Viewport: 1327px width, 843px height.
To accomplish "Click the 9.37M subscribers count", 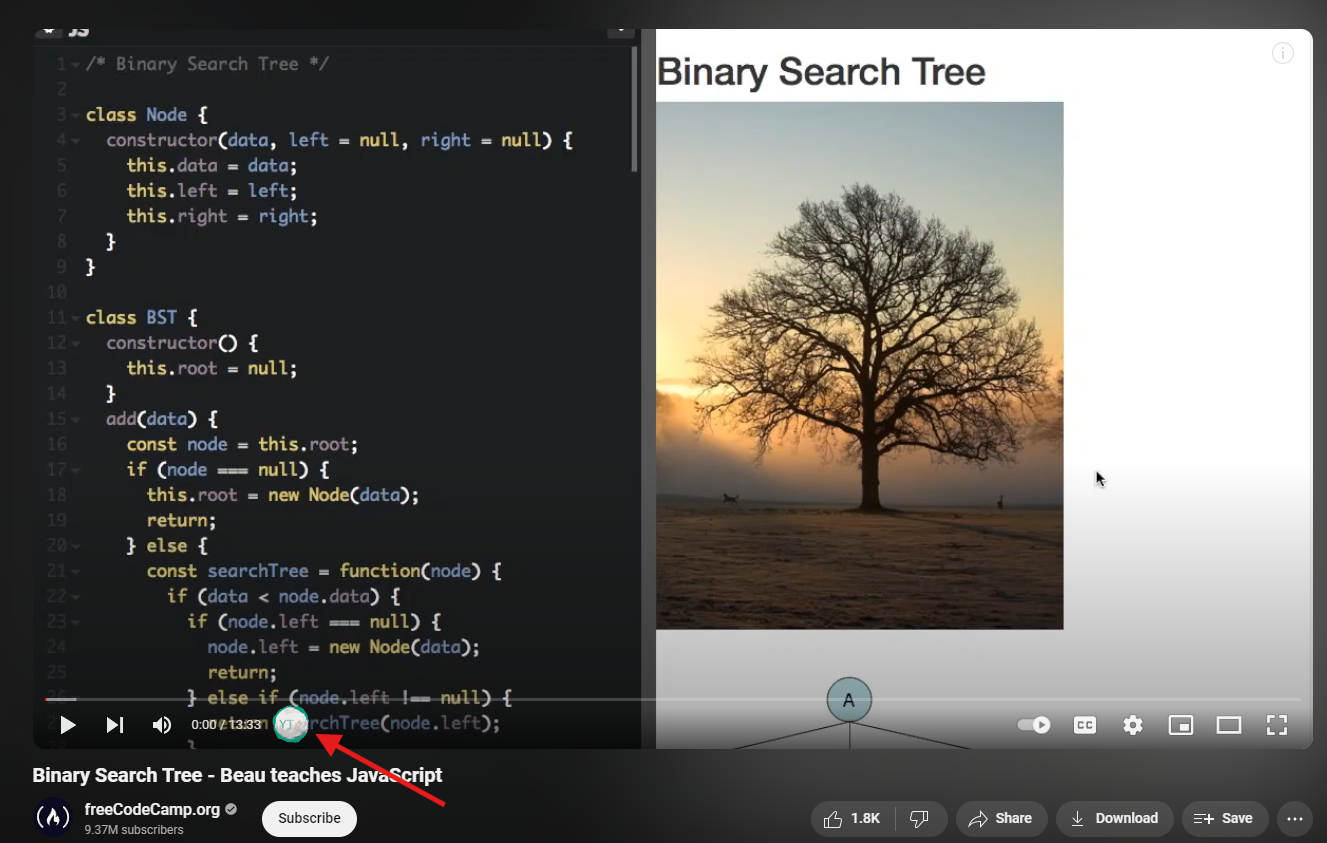I will tap(134, 830).
